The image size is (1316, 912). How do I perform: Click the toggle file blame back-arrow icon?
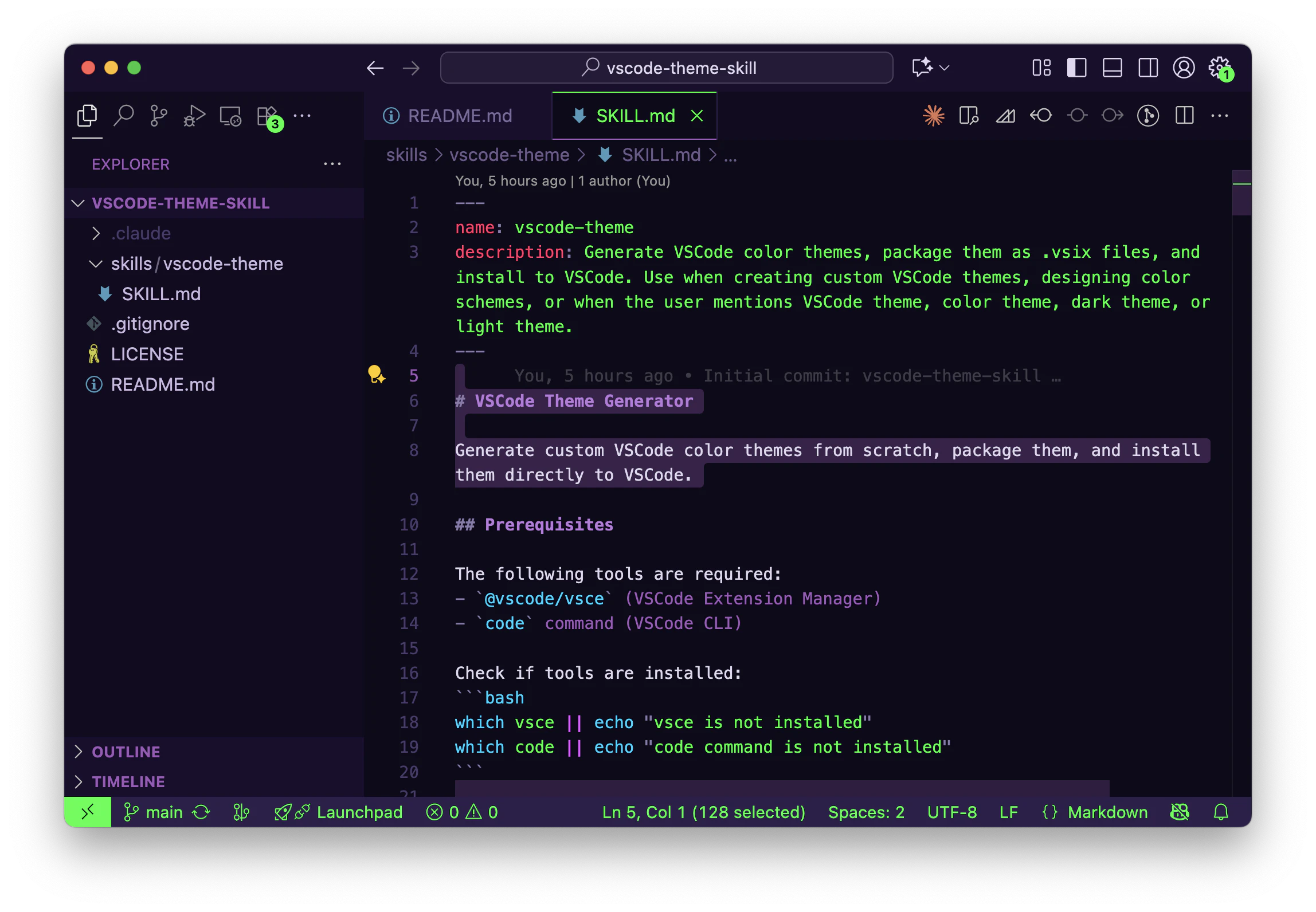(x=1041, y=116)
